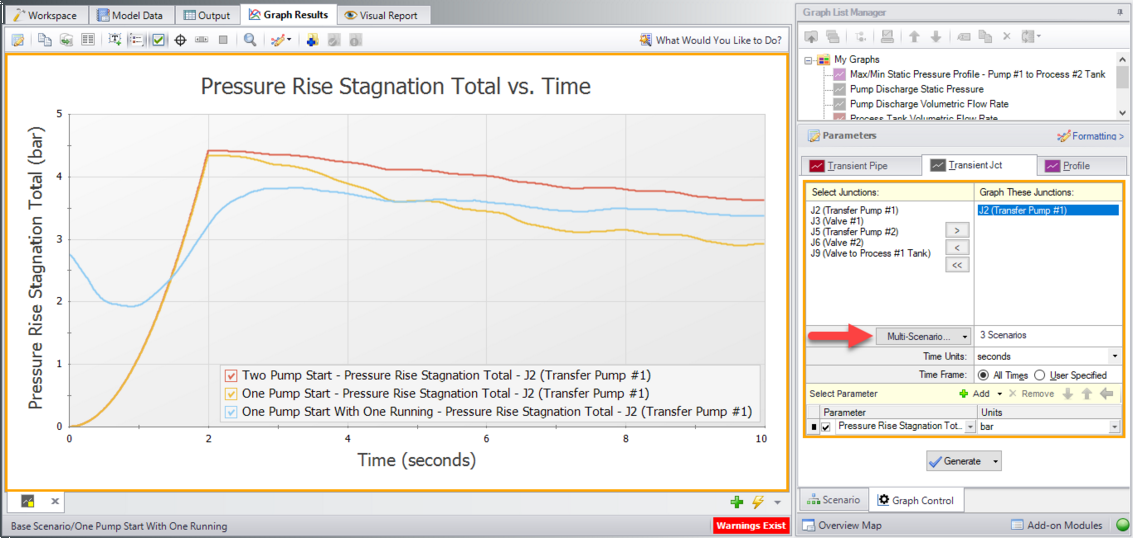The image size is (1133, 538).
Task: Click the red Warnings Exist indicator
Action: pos(749,525)
